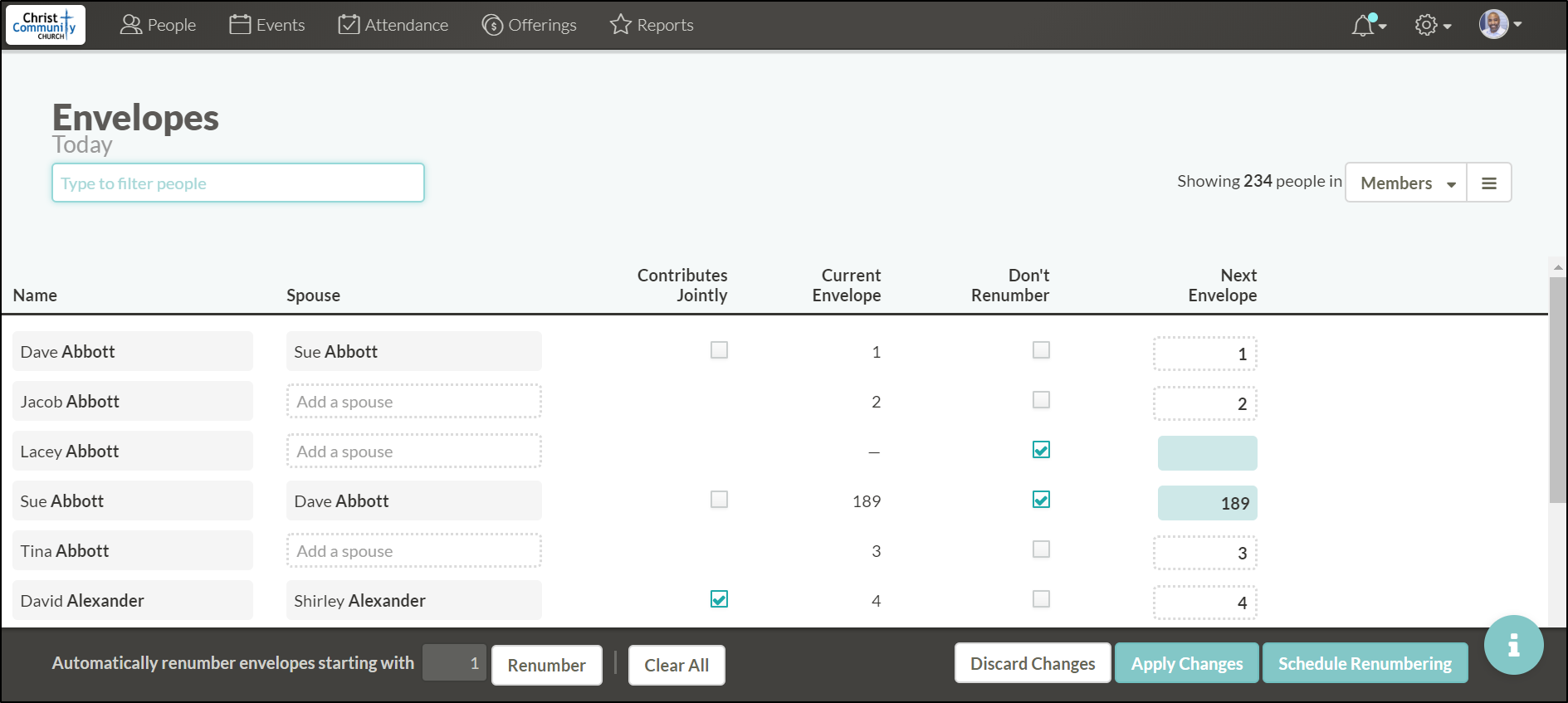This screenshot has width=1568, height=703.
Task: Open the Events menu
Action: (267, 25)
